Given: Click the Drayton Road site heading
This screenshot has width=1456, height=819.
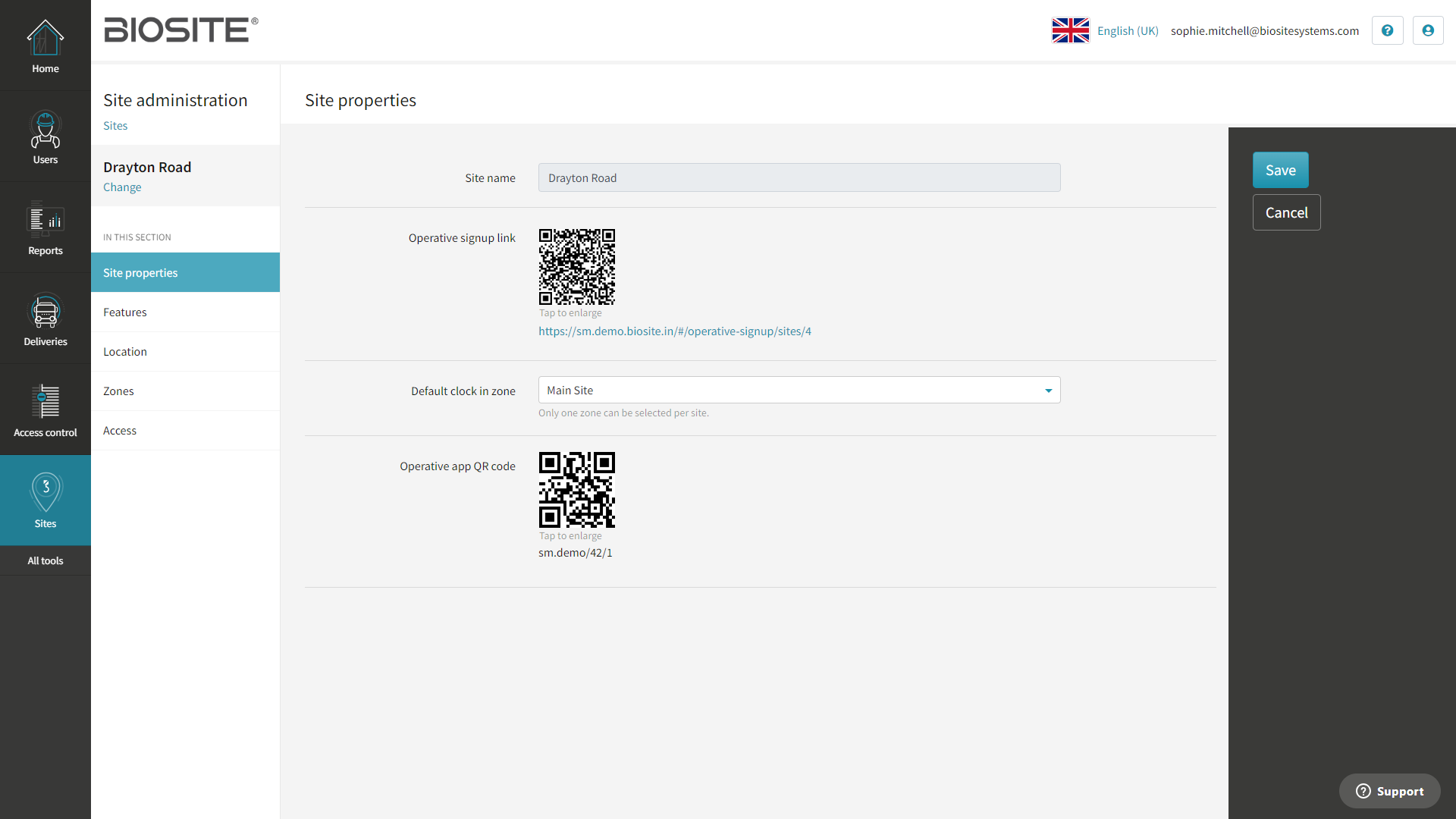Looking at the screenshot, I should (x=147, y=167).
